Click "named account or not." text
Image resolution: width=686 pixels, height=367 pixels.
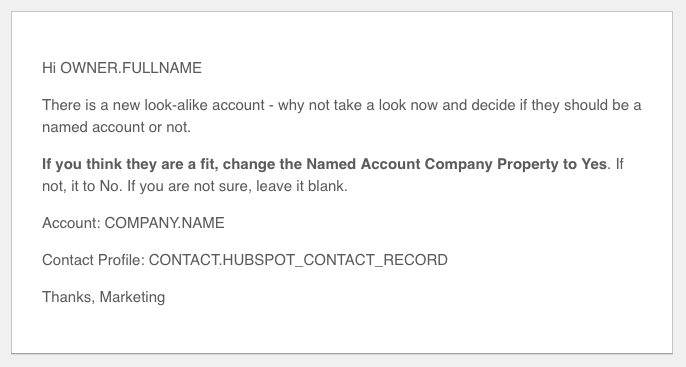click(x=116, y=127)
